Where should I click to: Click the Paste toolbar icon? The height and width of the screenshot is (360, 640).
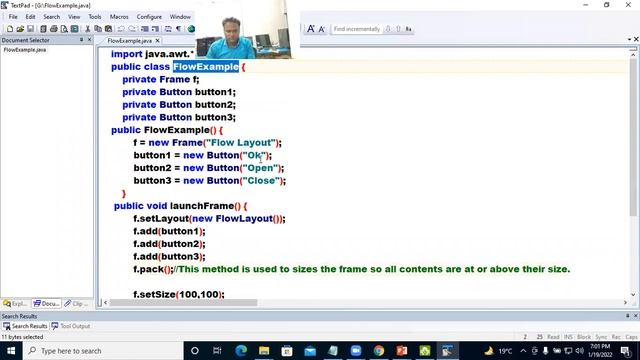tap(109, 29)
